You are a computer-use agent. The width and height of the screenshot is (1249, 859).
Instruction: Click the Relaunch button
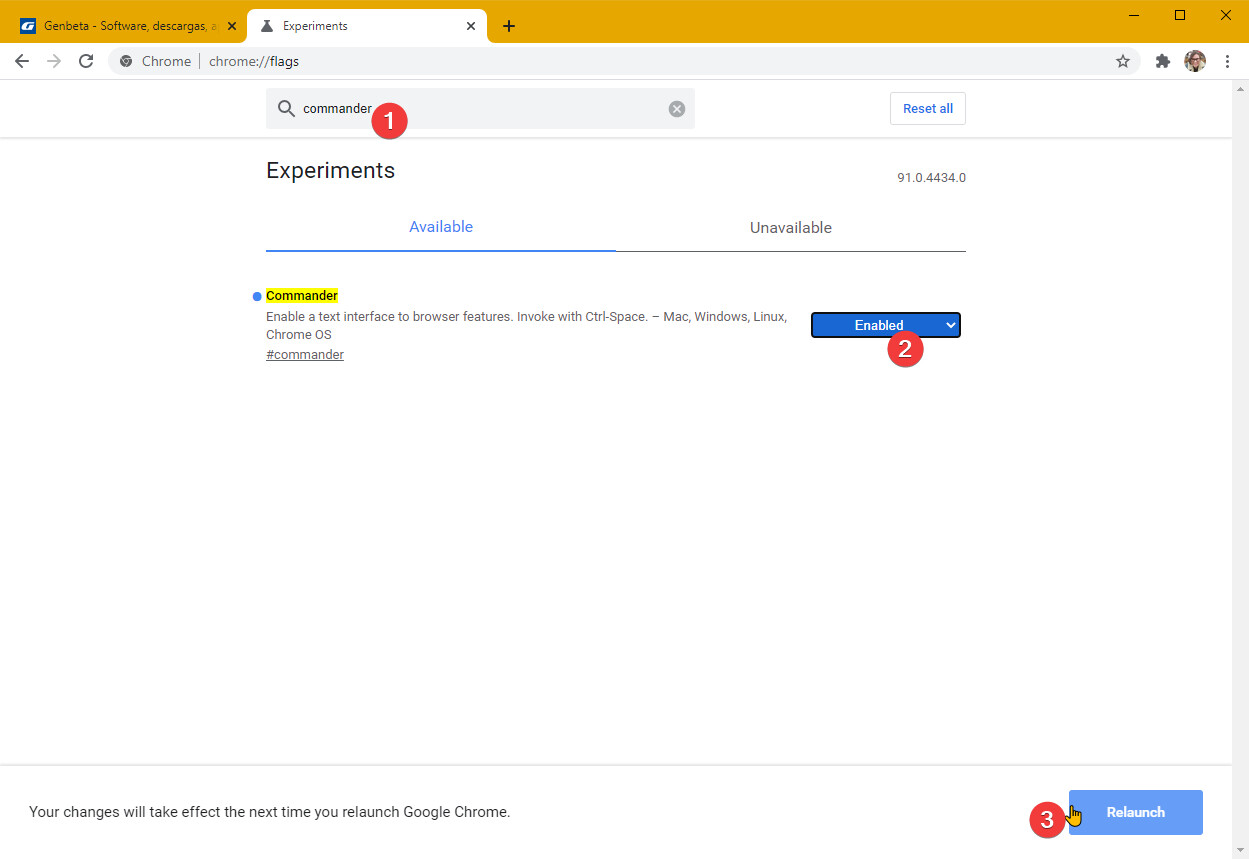click(1136, 812)
